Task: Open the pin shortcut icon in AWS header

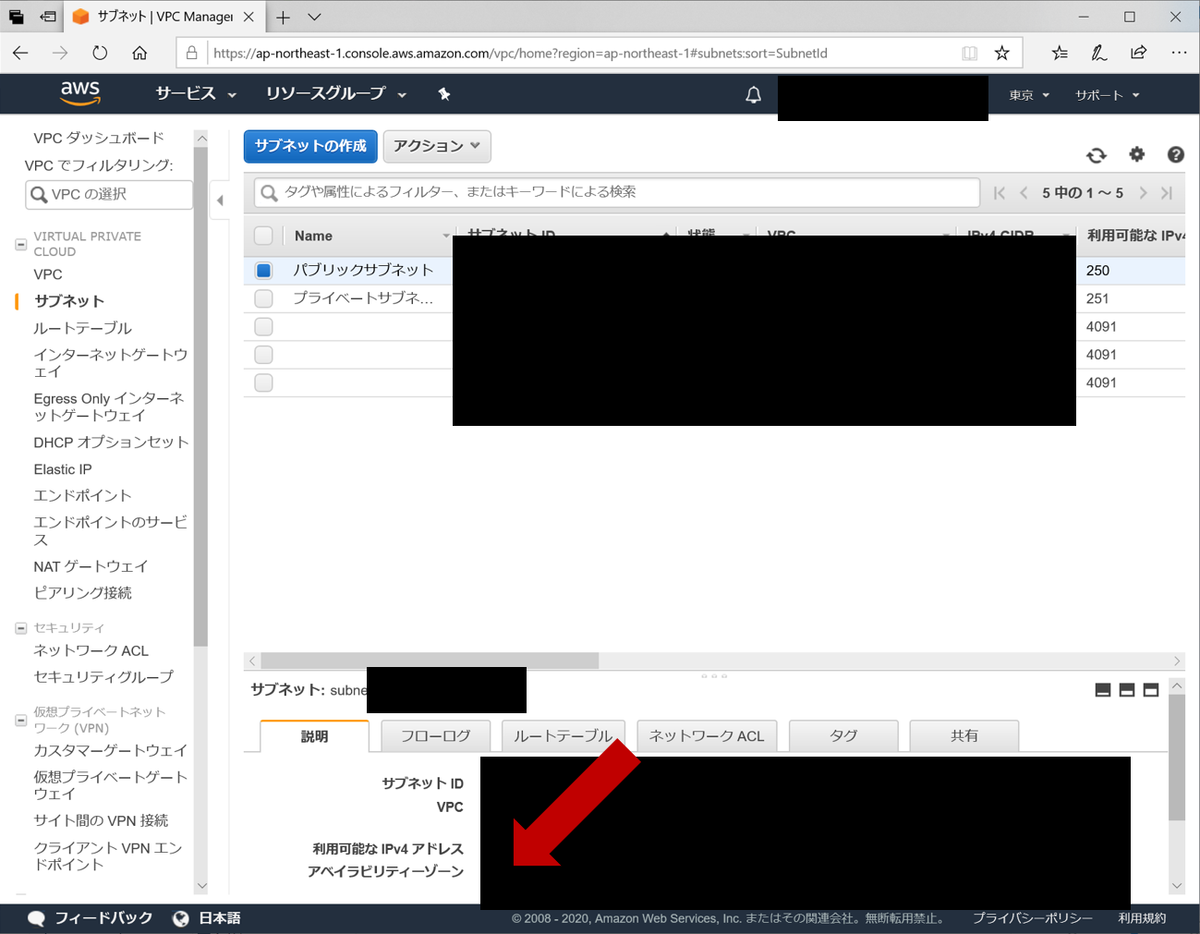Action: point(444,94)
